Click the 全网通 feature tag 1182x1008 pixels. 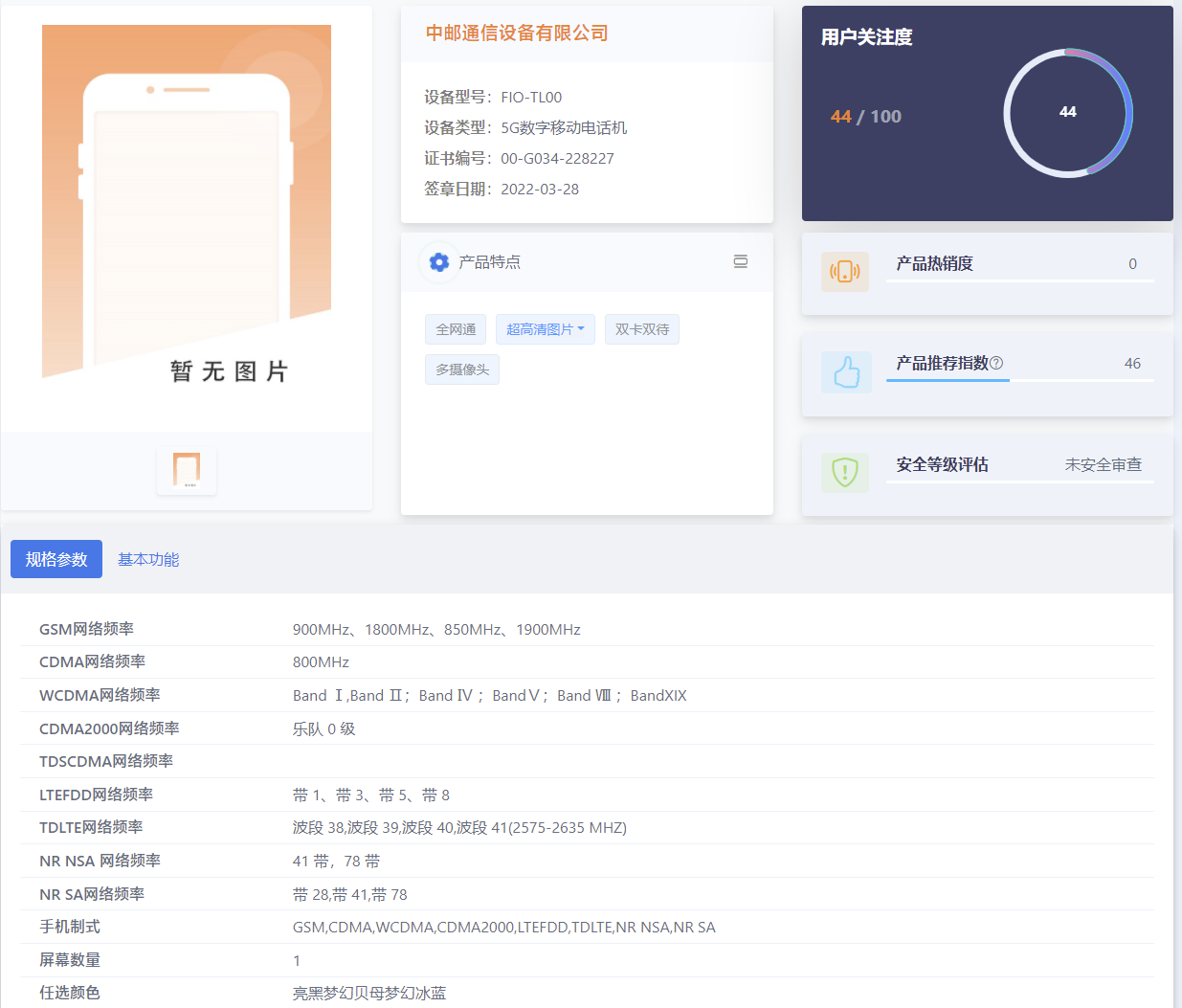tap(456, 329)
